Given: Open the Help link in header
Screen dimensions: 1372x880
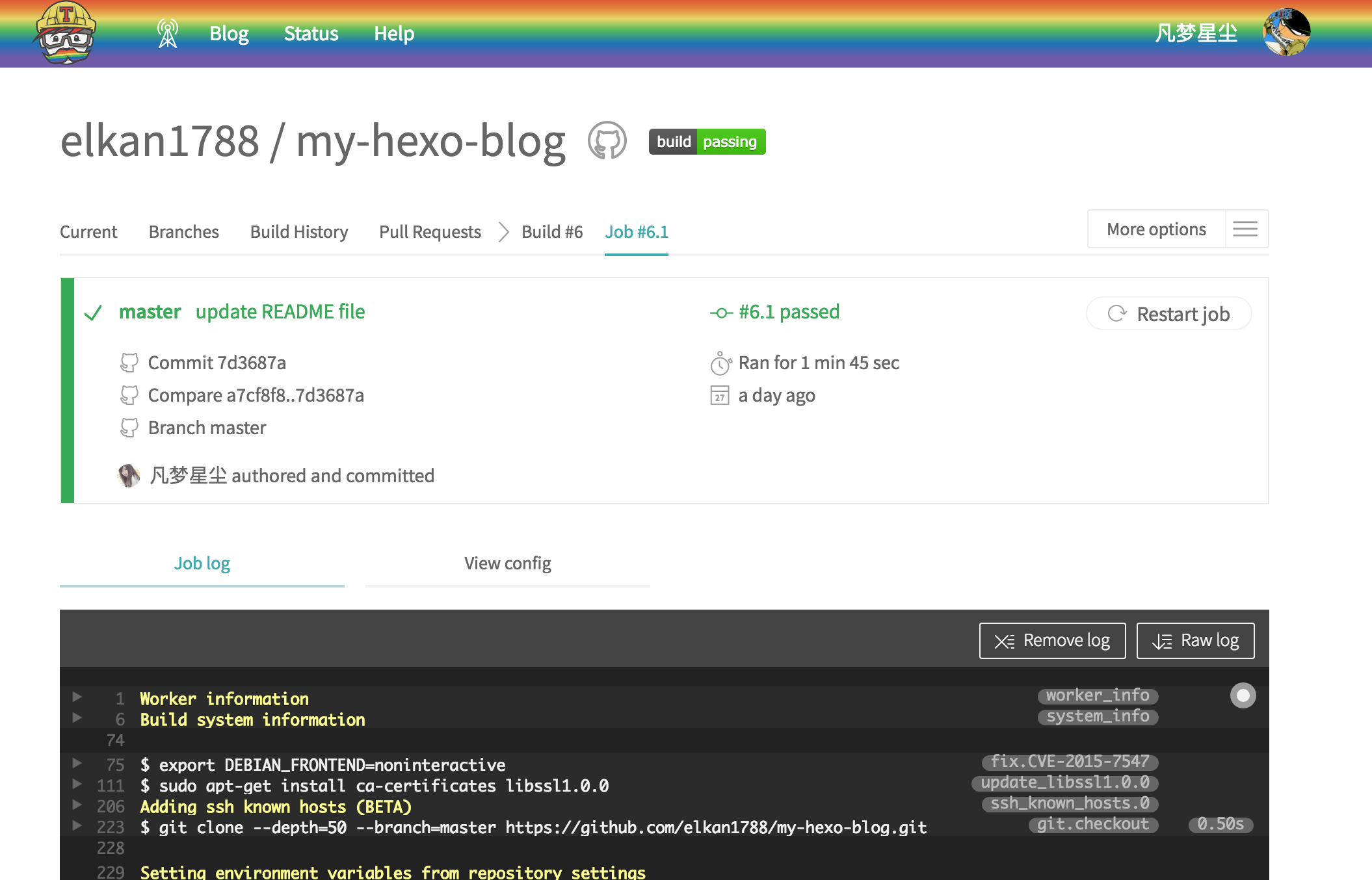Looking at the screenshot, I should click(x=394, y=33).
